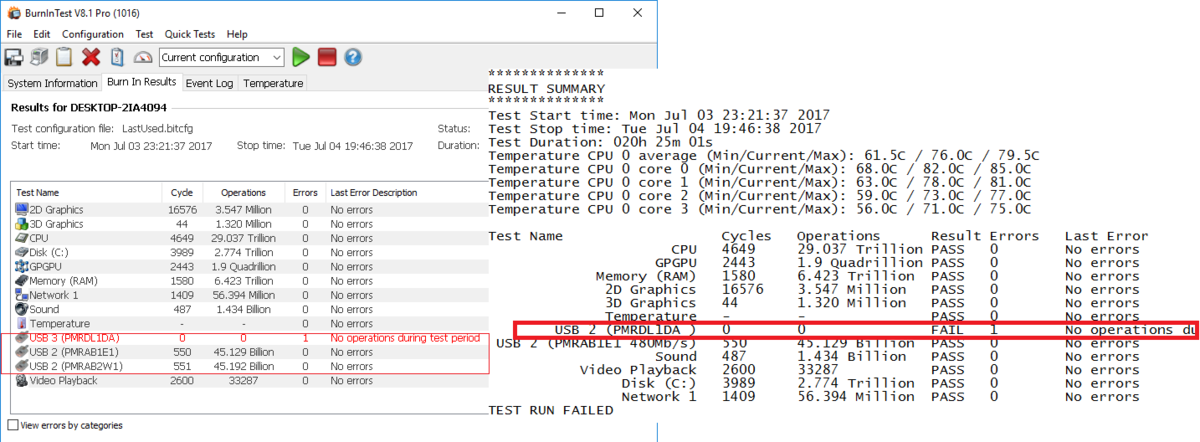Viewport: 1200px width, 442px height.
Task: Open the duty cycle gauge icon
Action: tap(142, 58)
